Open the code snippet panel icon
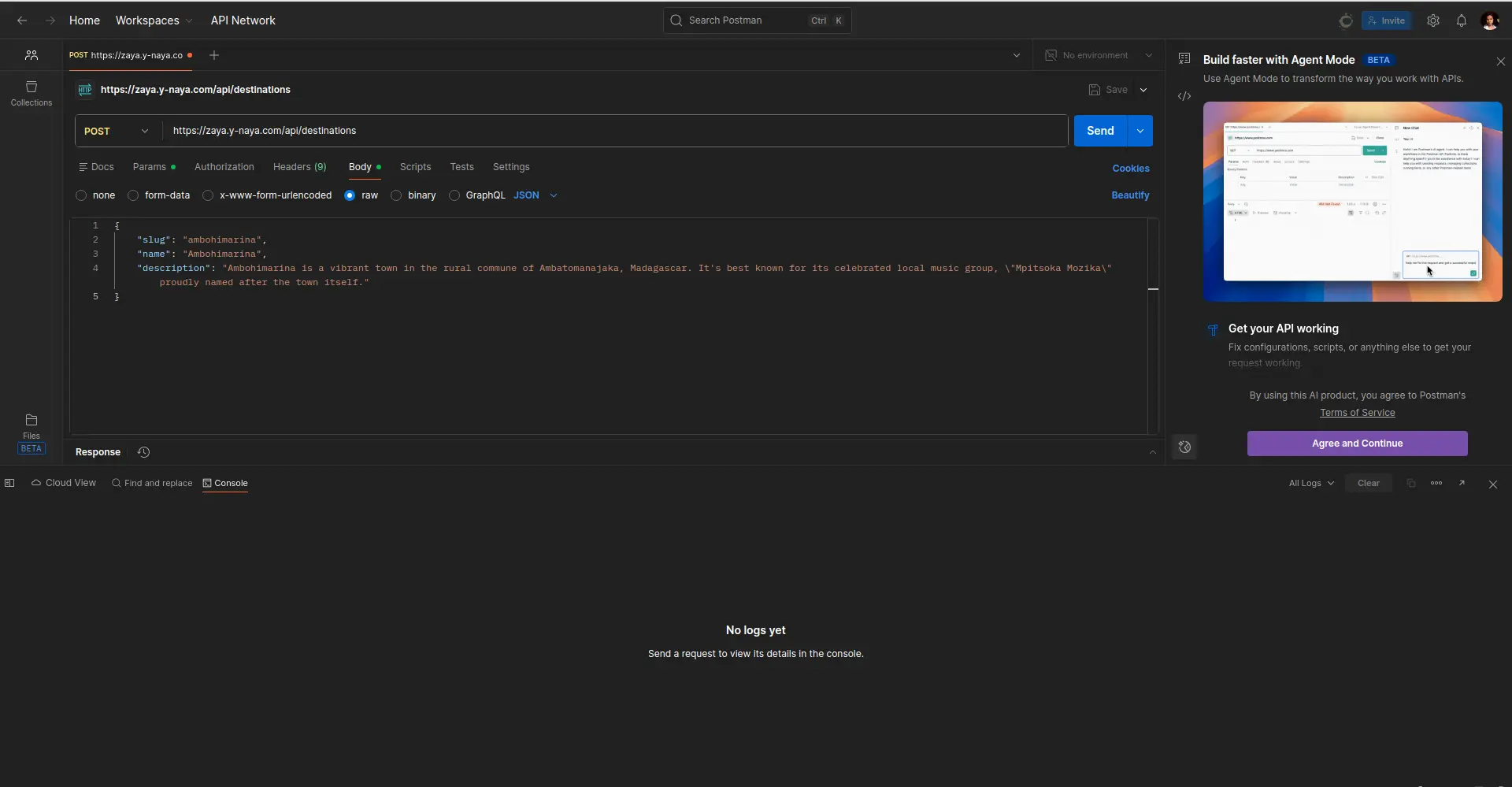Image resolution: width=1512 pixels, height=787 pixels. click(x=1184, y=96)
